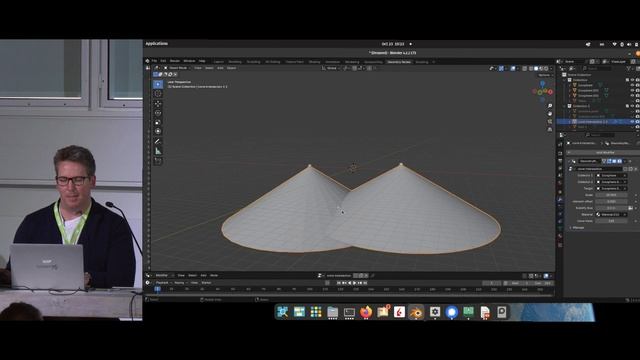Collapse the Collection 2 tree in the outliner

click(565, 106)
